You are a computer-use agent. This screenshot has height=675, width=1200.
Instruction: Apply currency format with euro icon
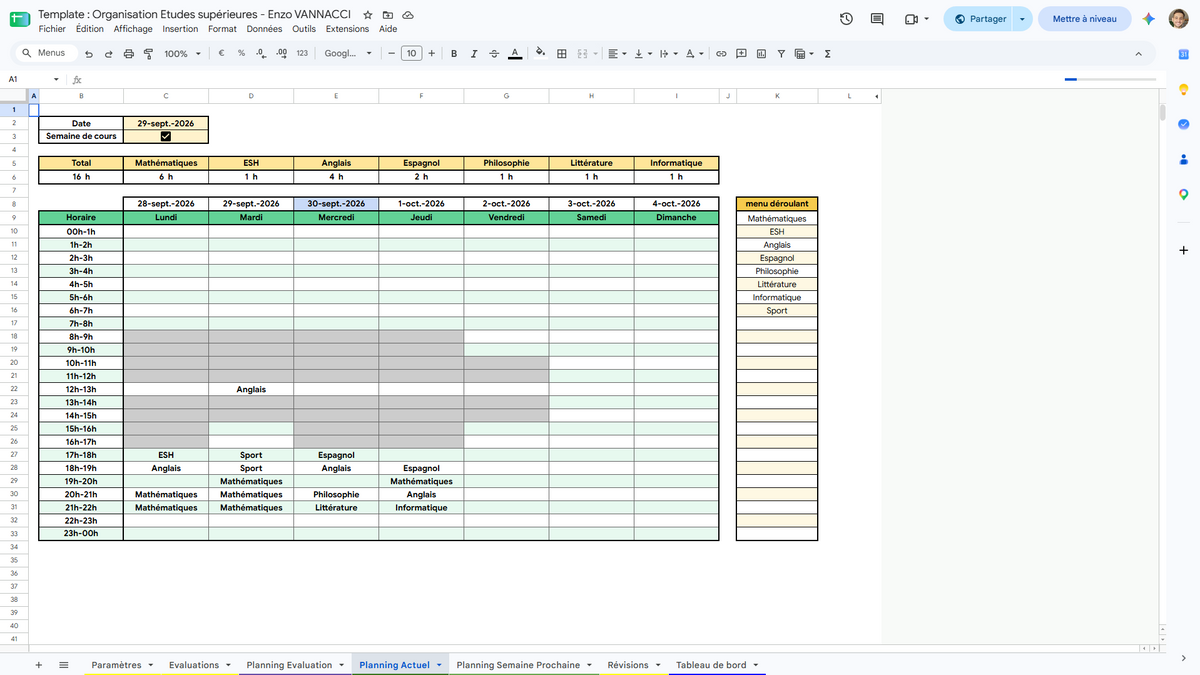pos(221,53)
